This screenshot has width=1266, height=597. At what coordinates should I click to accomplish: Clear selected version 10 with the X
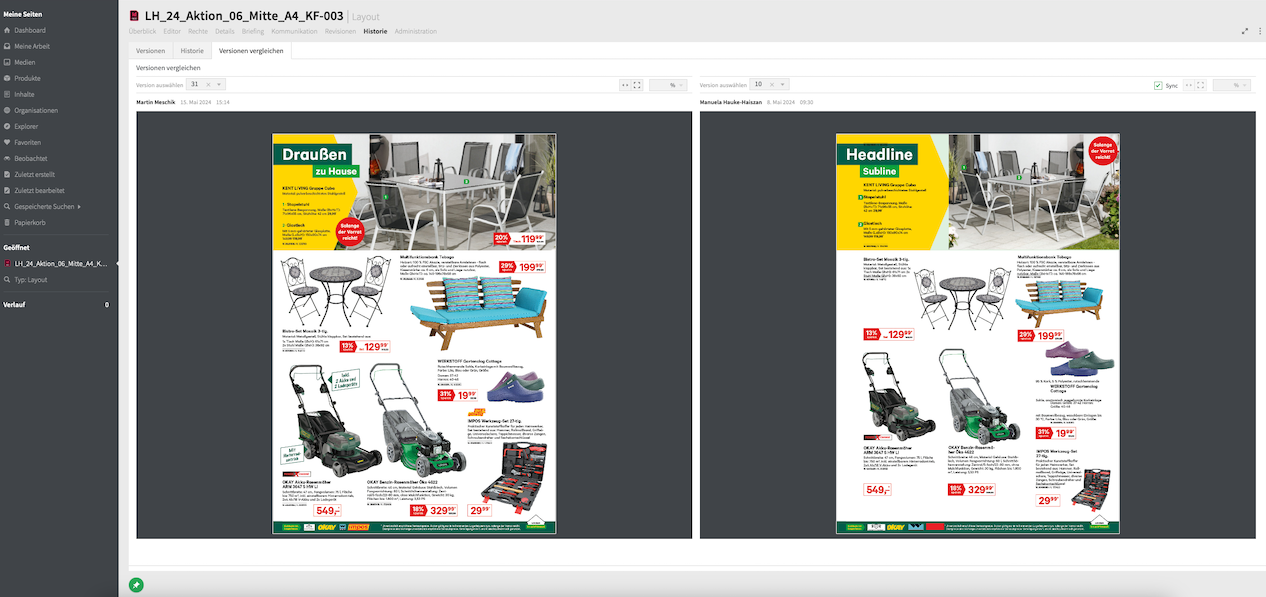click(771, 85)
